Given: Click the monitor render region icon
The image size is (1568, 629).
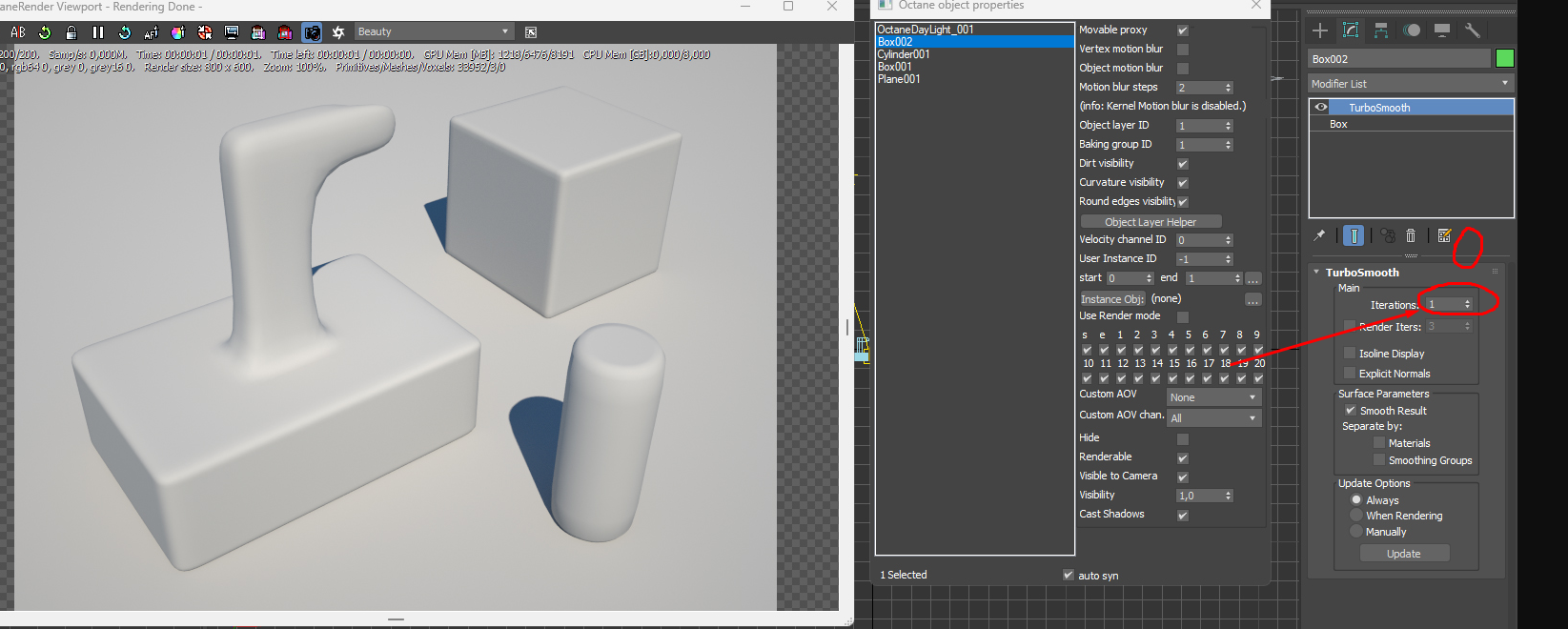Looking at the screenshot, I should (x=232, y=32).
